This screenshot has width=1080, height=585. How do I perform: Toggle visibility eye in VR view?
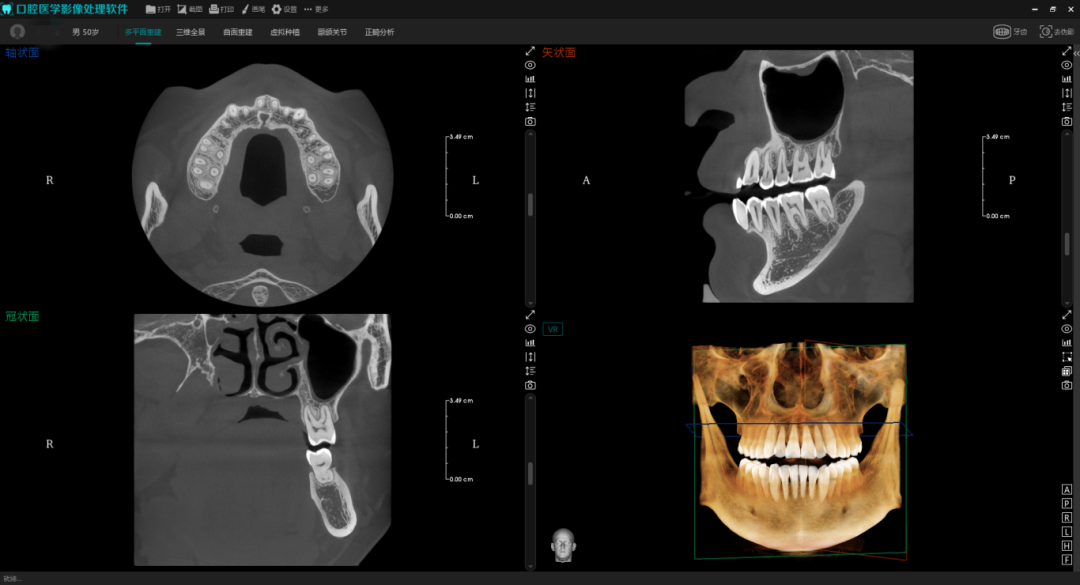click(1066, 329)
